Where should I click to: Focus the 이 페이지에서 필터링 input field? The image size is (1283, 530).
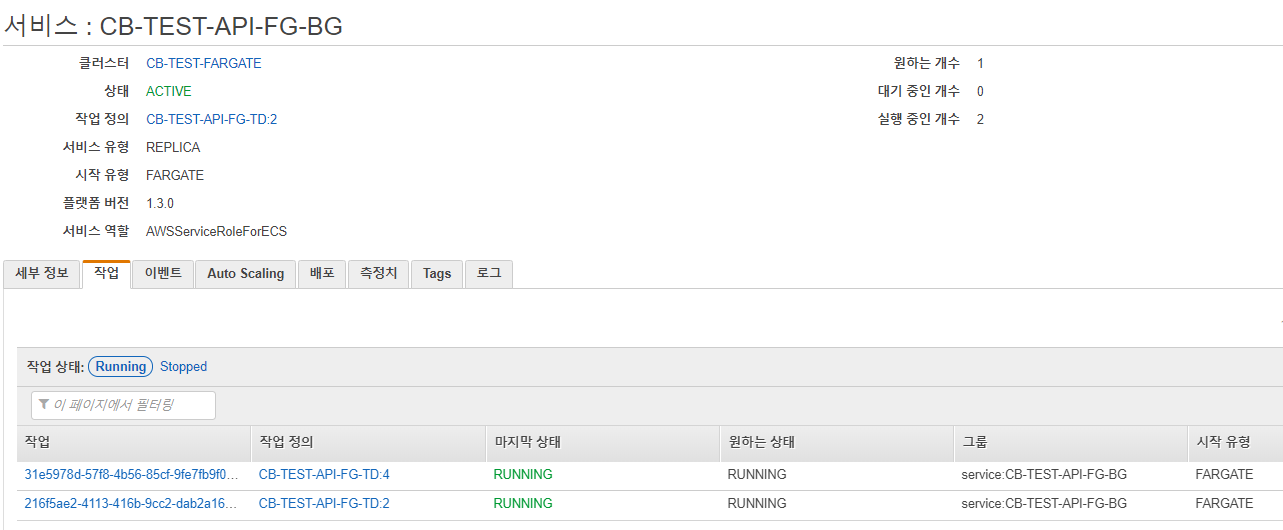(x=124, y=405)
